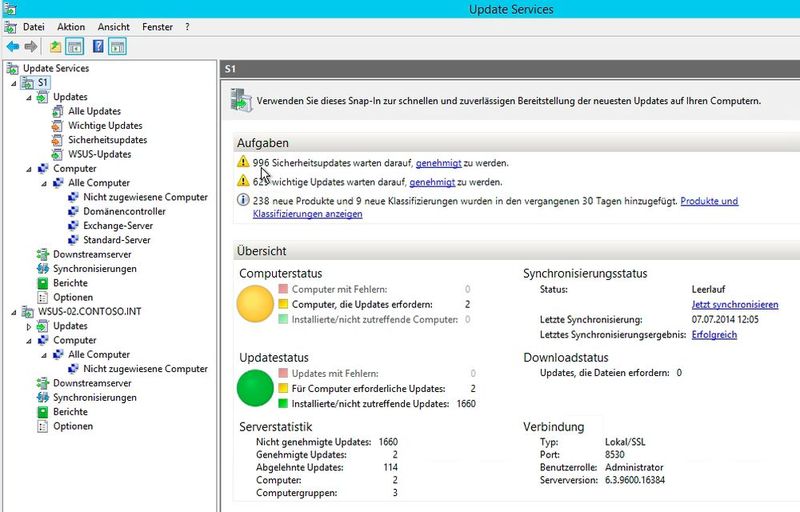Viewport: 800px width, 512px height.
Task: Click the Sicherheitsupdates icon
Action: (58, 140)
